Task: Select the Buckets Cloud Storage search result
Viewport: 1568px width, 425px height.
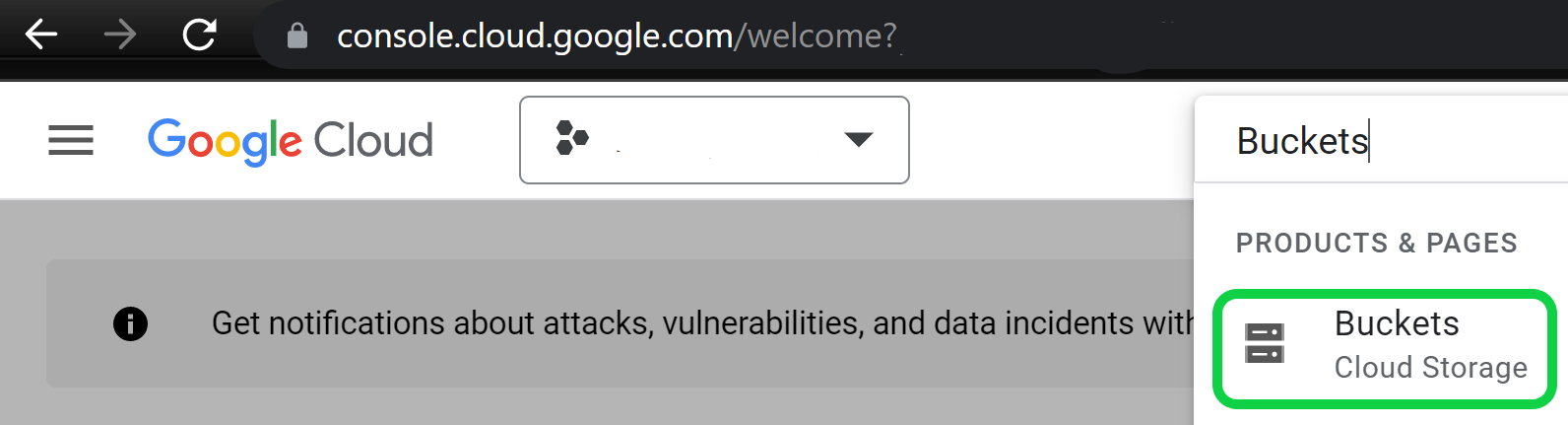Action: (x=1385, y=348)
